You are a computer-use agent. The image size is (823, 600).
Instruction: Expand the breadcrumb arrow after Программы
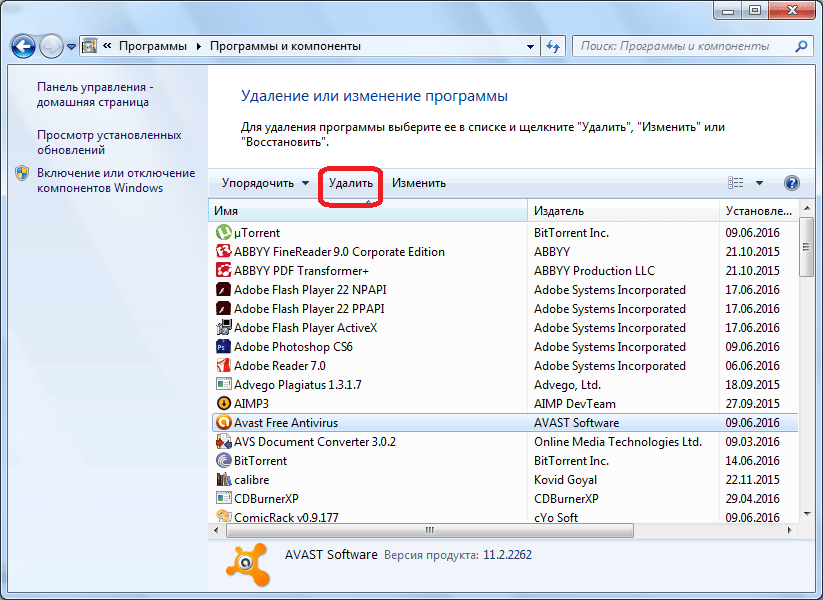click(199, 46)
